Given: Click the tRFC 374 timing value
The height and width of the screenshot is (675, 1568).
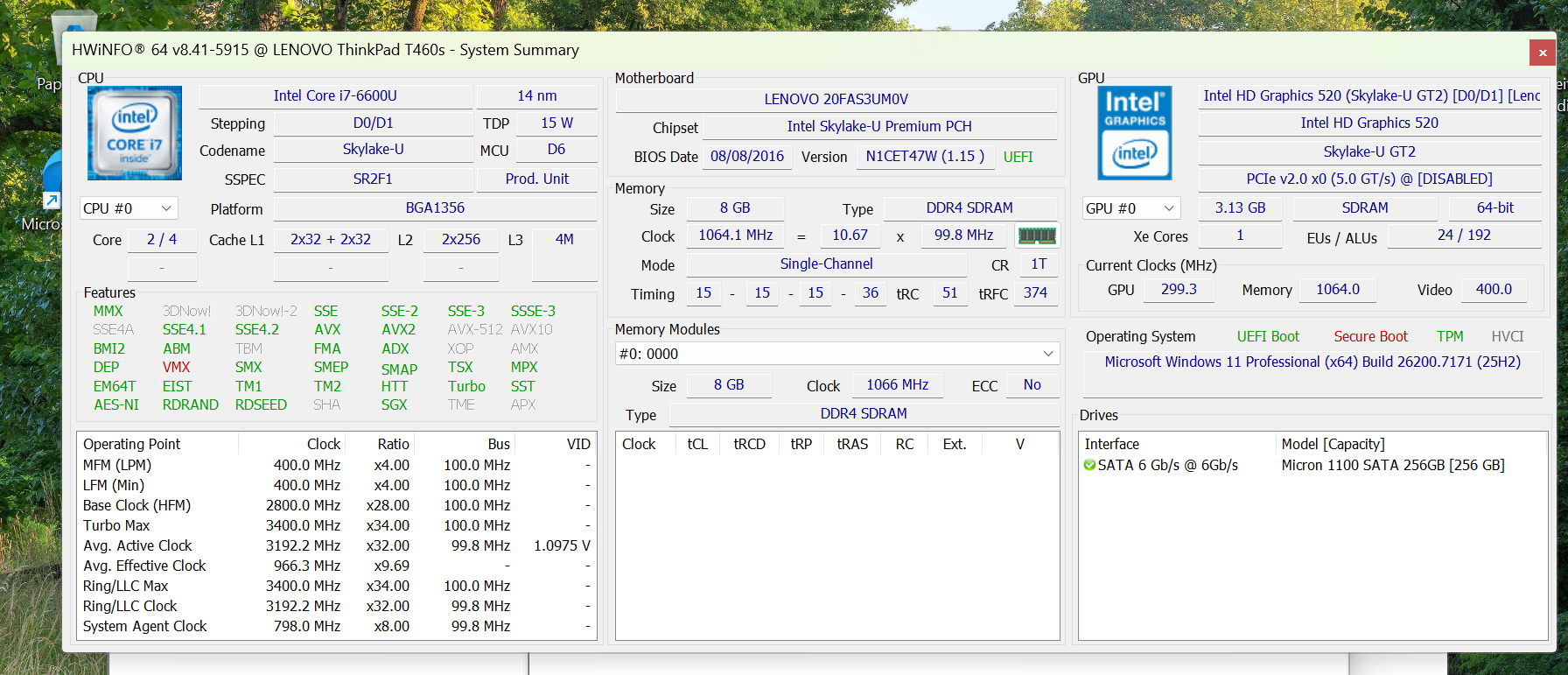Looking at the screenshot, I should point(1036,292).
